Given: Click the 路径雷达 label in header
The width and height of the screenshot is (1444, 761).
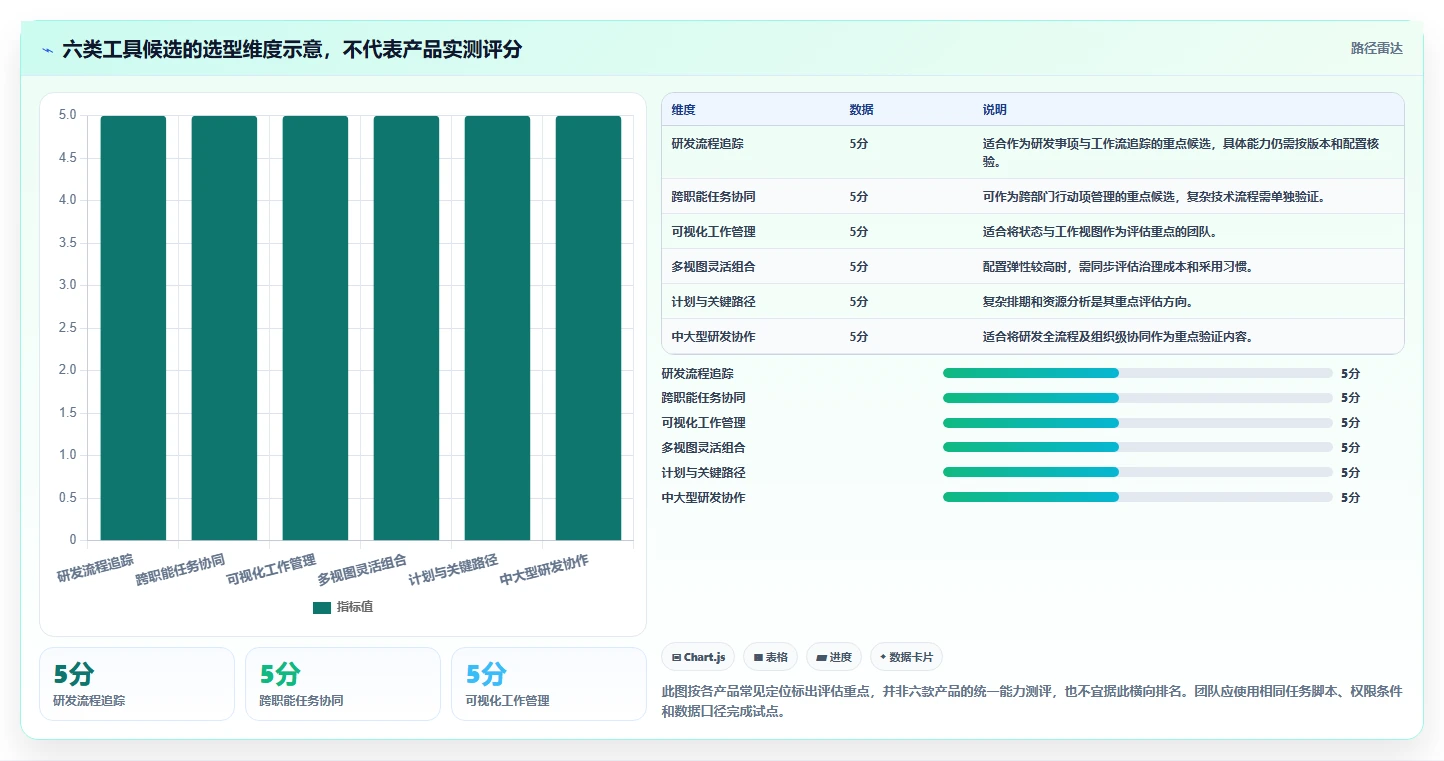Looking at the screenshot, I should pos(1376,48).
